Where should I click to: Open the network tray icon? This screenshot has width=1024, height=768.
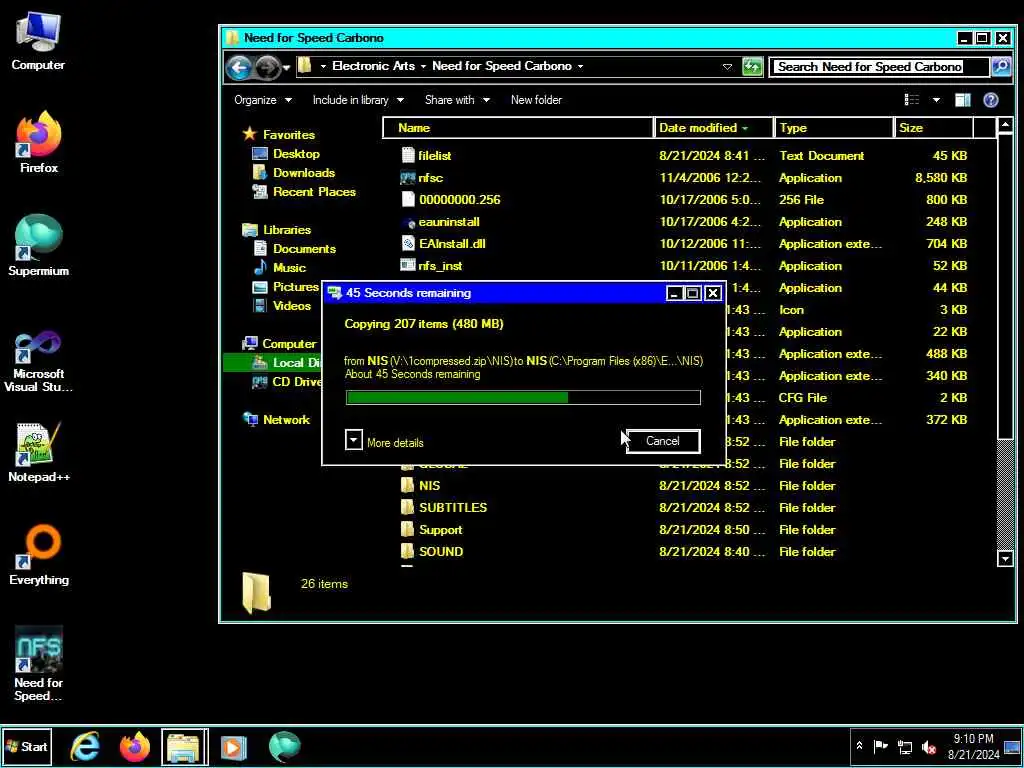point(905,746)
